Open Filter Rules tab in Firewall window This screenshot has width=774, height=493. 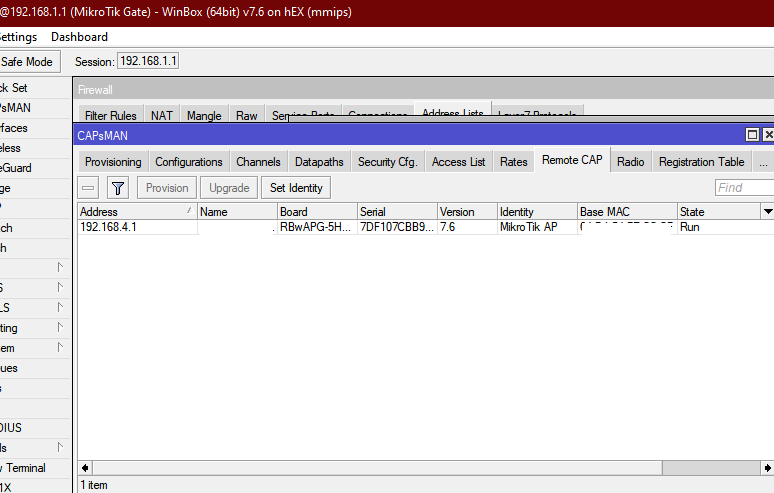(x=111, y=115)
